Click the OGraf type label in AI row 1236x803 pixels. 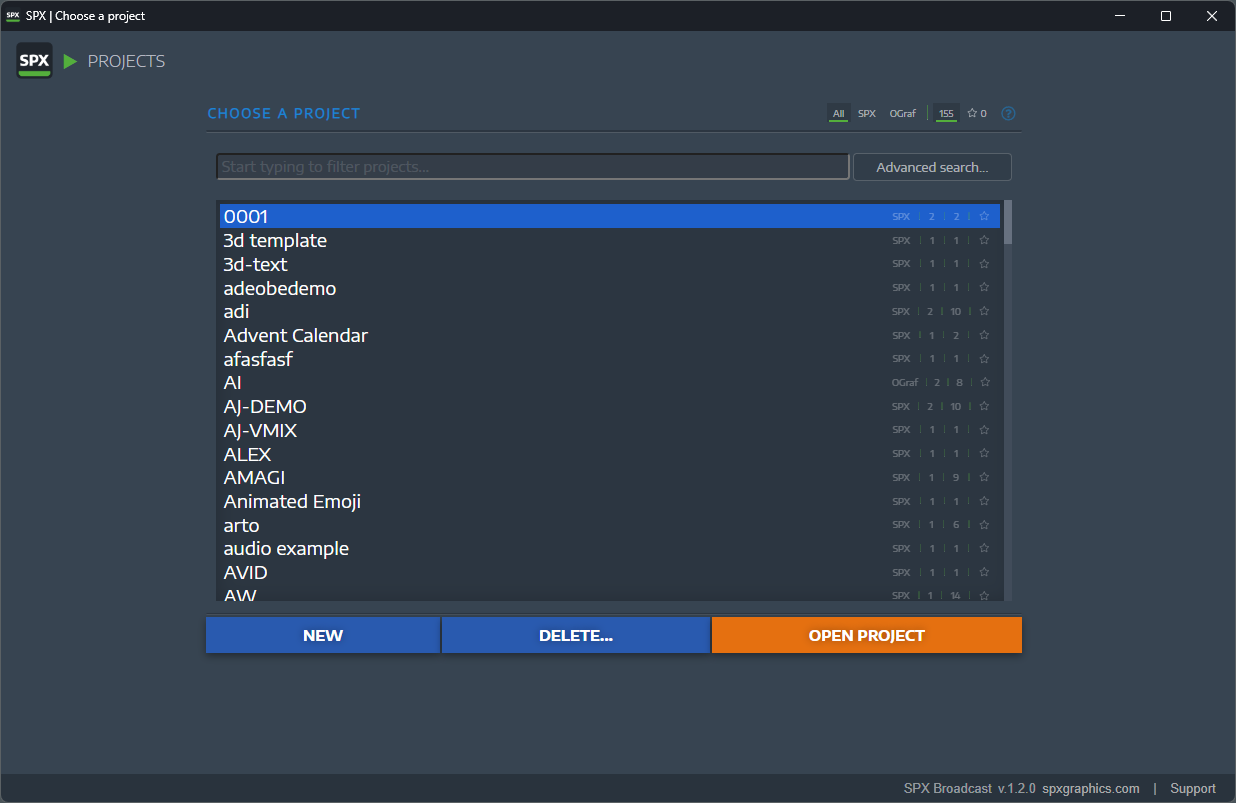(904, 382)
